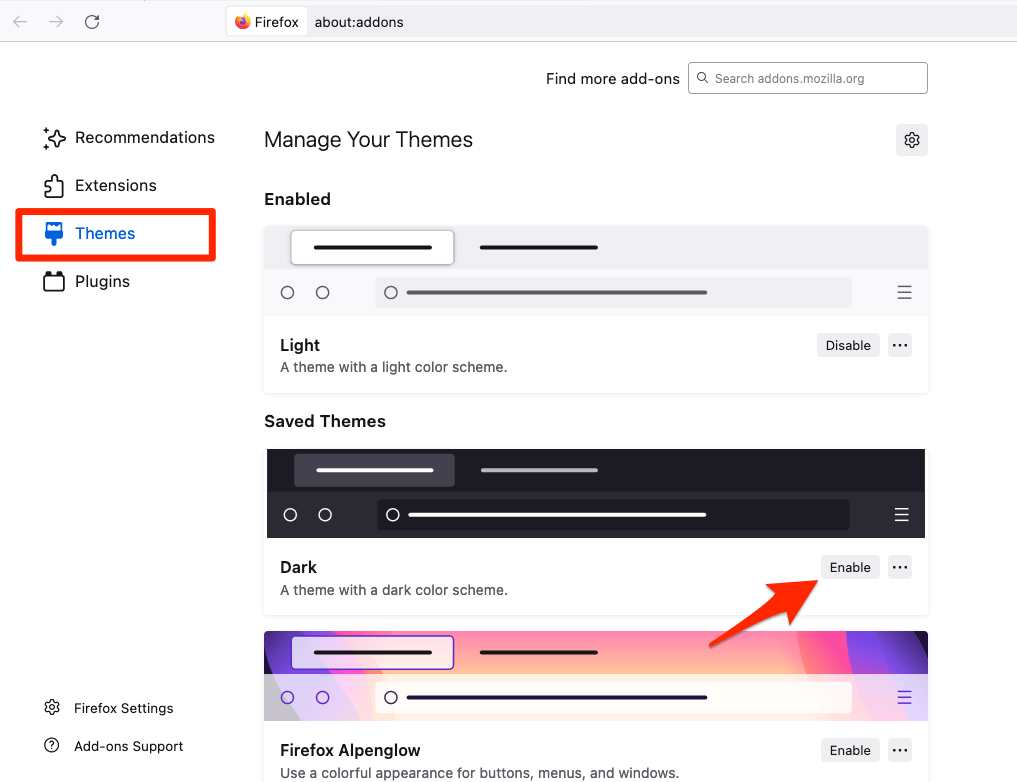Open more options for Dark theme
1017x782 pixels.
900,568
